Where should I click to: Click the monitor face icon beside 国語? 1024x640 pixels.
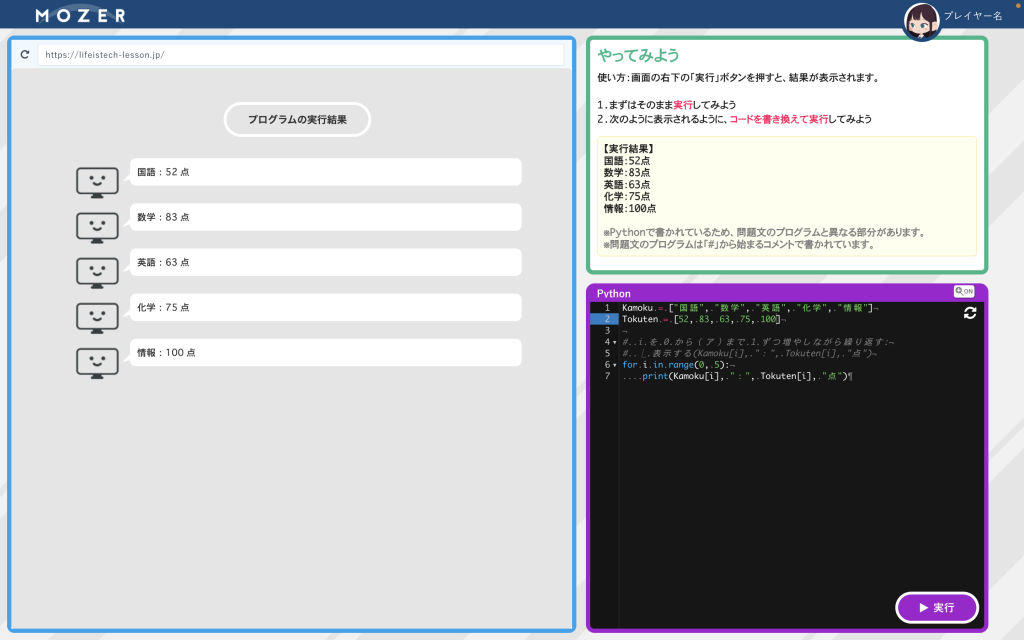[97, 182]
